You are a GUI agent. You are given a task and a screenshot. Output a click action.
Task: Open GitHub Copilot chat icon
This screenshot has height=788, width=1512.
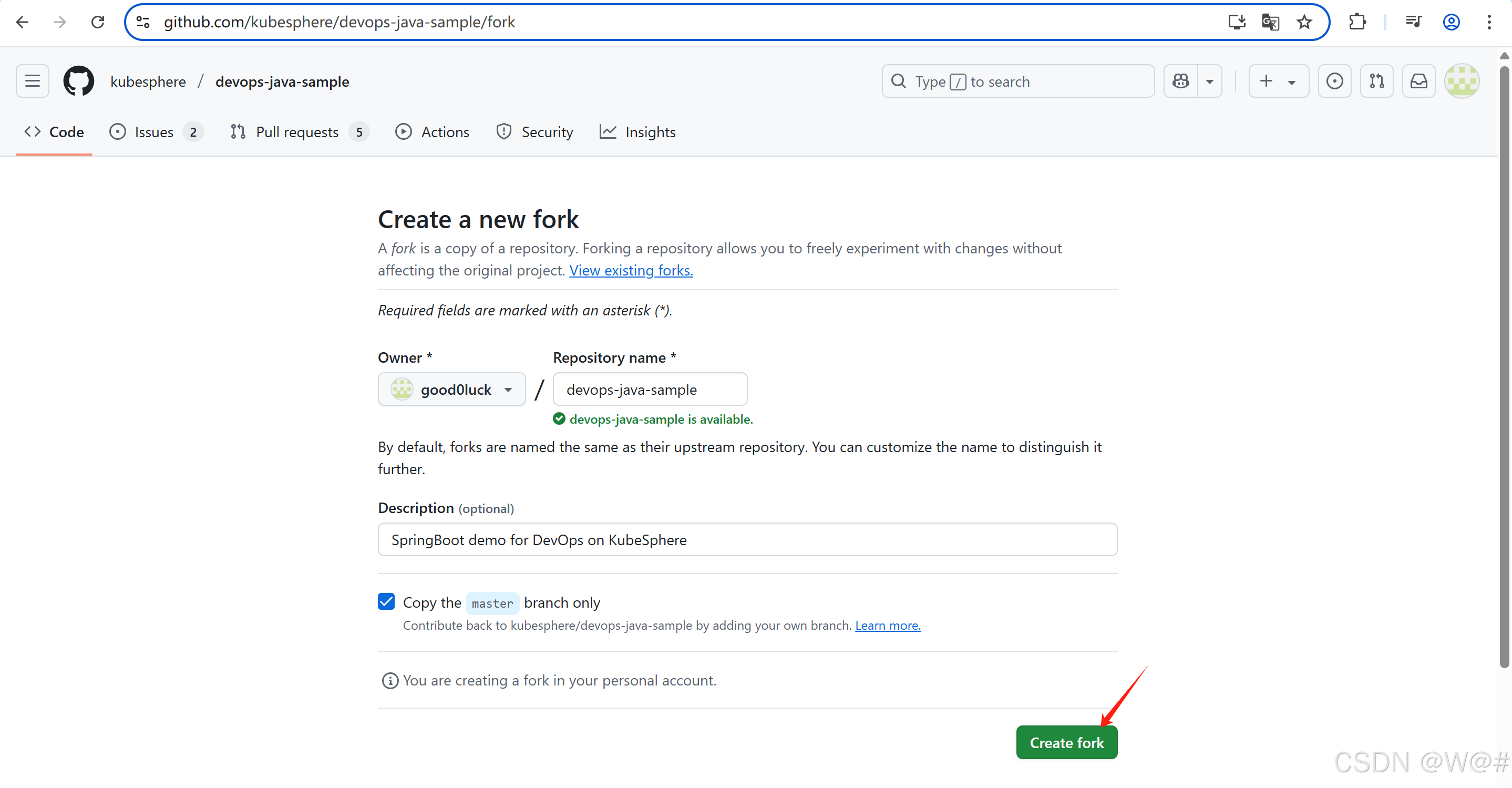coord(1181,81)
